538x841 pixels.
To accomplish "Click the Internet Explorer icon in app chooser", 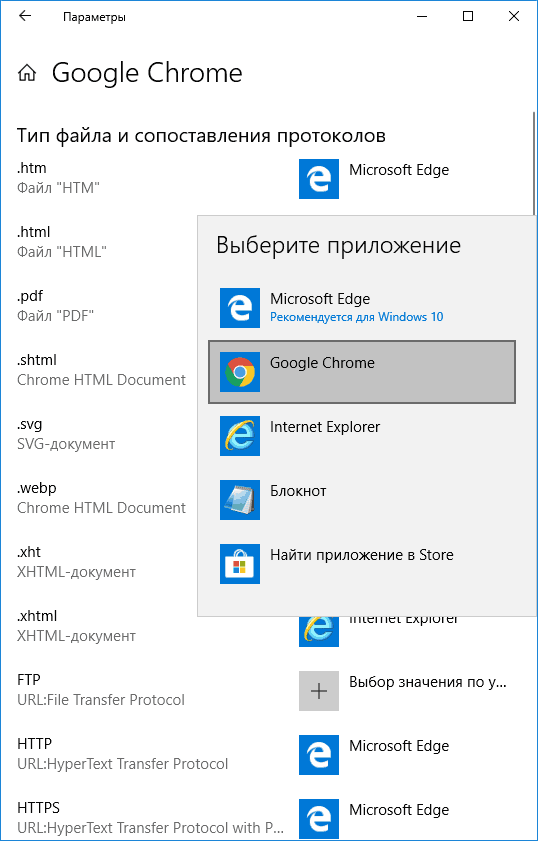I will tap(240, 436).
